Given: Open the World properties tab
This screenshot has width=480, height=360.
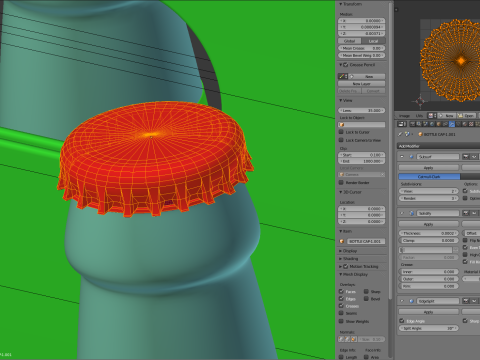Looking at the screenshot, I should pos(432,124).
